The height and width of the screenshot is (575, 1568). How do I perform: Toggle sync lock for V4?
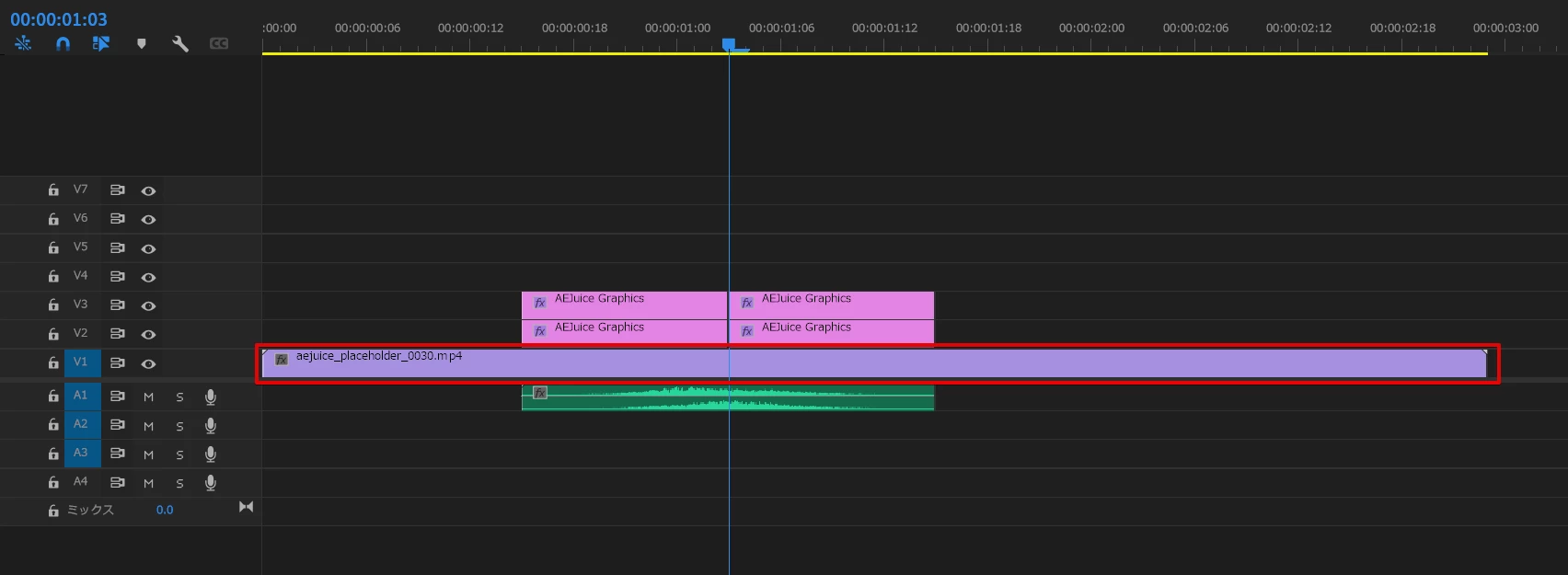(x=117, y=277)
